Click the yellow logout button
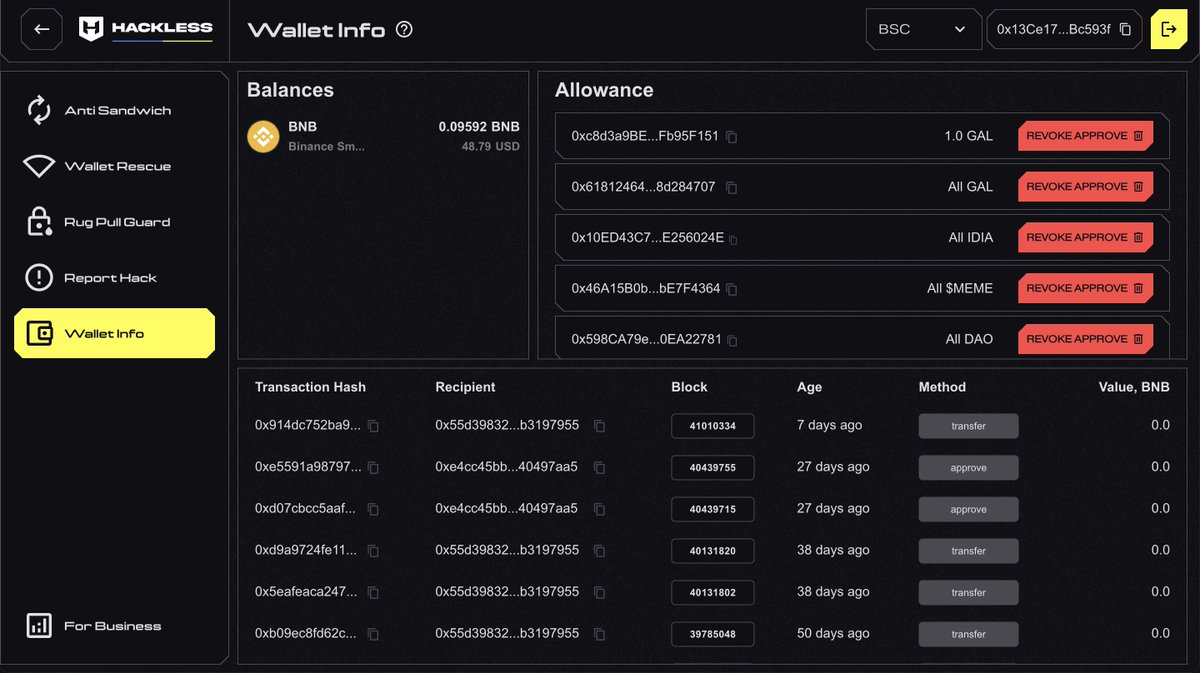 [x=1169, y=29]
